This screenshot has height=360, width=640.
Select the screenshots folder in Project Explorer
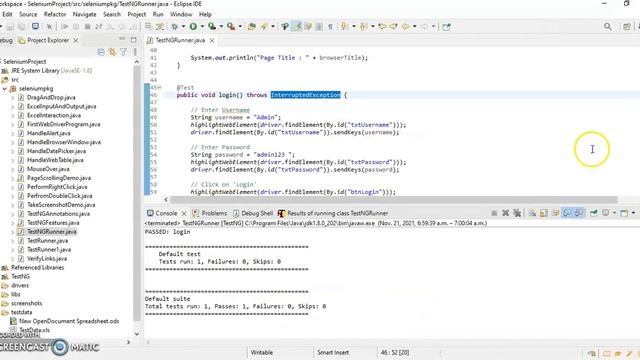tap(27, 304)
